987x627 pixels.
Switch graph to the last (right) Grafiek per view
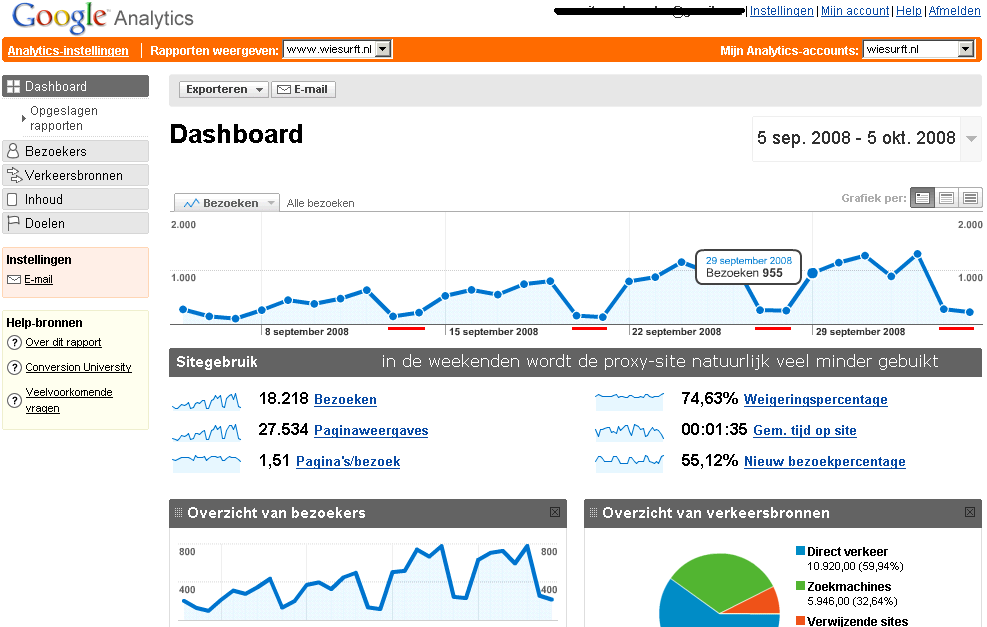point(970,198)
